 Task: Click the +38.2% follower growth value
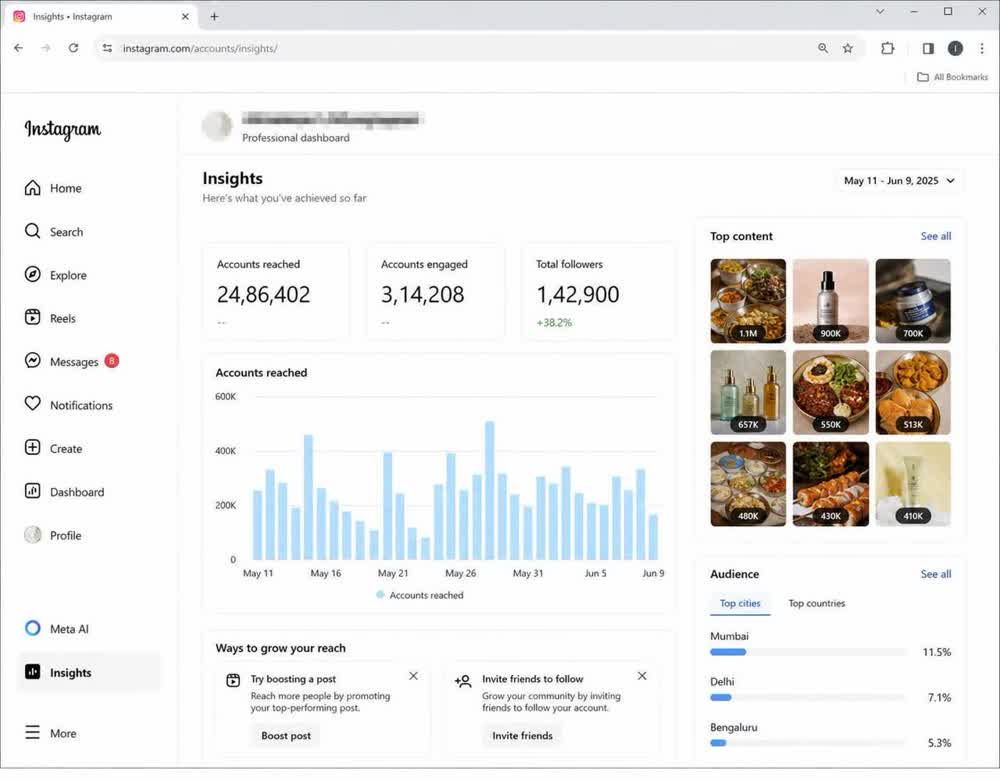click(554, 323)
